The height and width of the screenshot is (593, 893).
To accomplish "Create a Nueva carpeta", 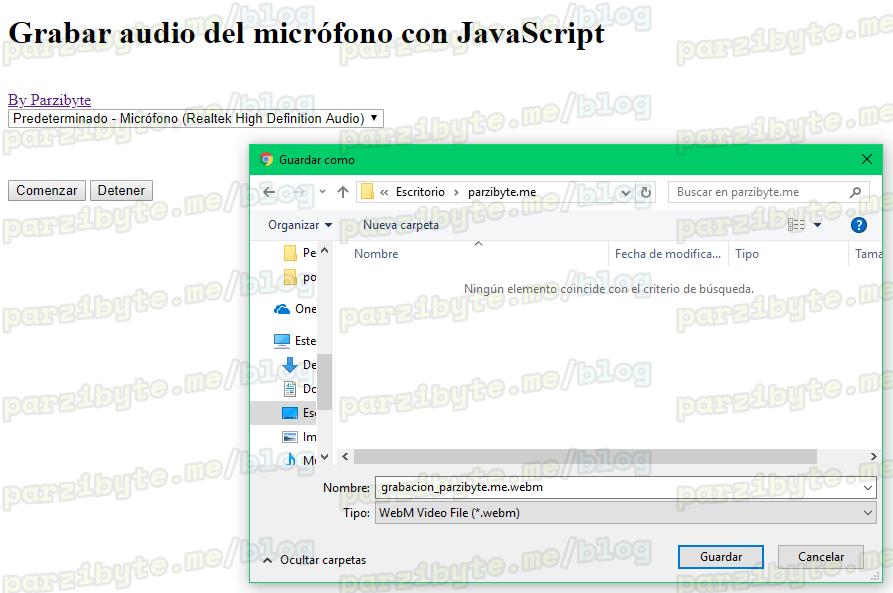I will pos(401,225).
